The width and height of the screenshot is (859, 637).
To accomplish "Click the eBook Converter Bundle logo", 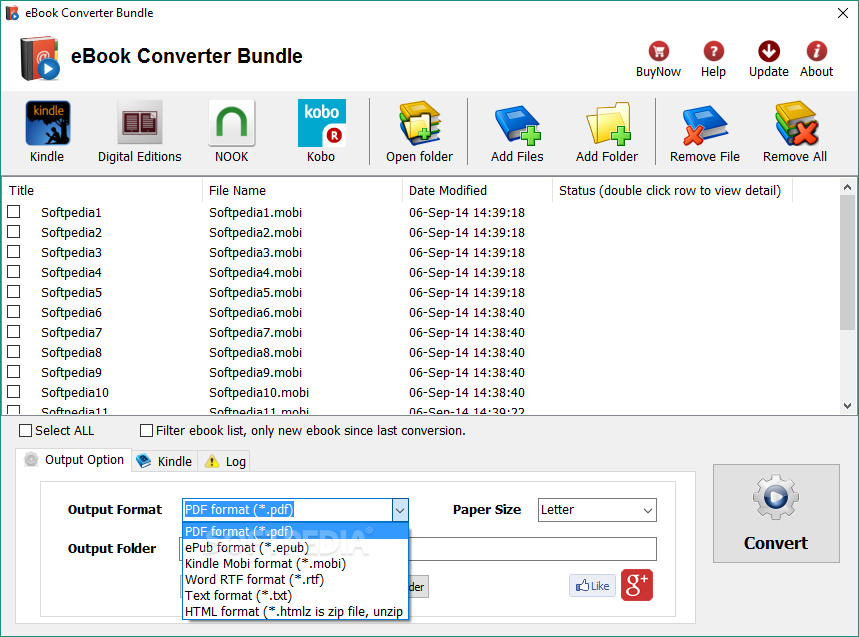I will 40,58.
